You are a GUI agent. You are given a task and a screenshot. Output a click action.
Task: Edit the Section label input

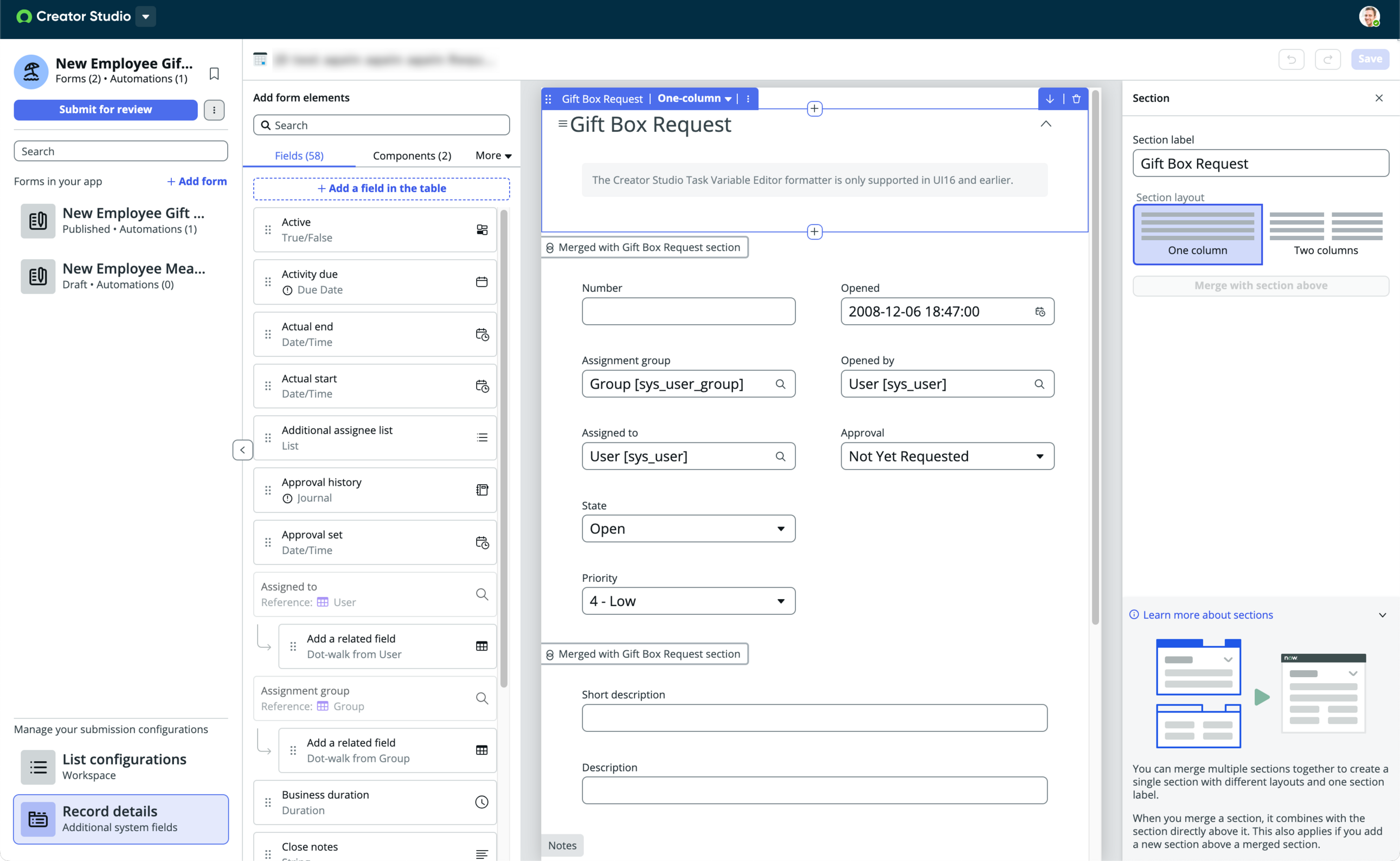1261,163
